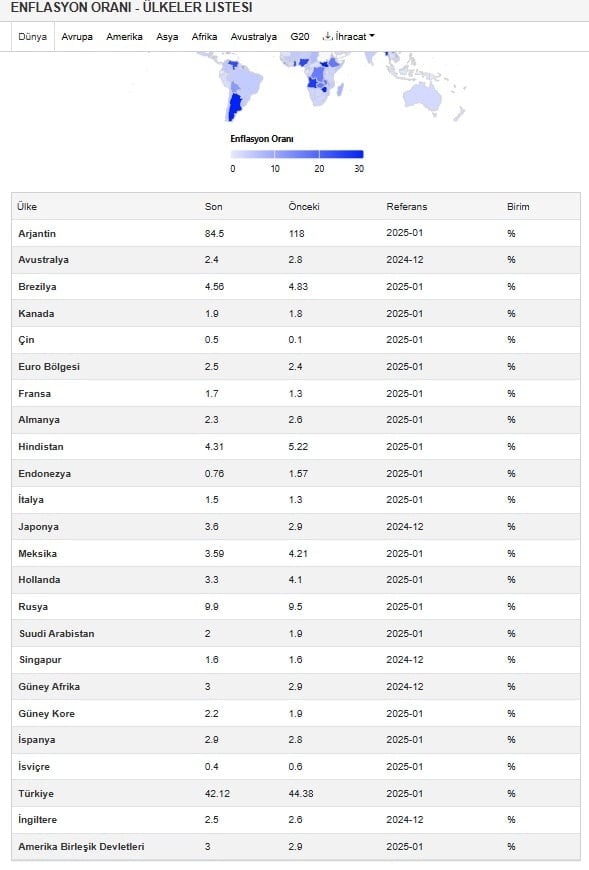Click the Ülke column header
The height and width of the screenshot is (870, 589).
tap(27, 206)
